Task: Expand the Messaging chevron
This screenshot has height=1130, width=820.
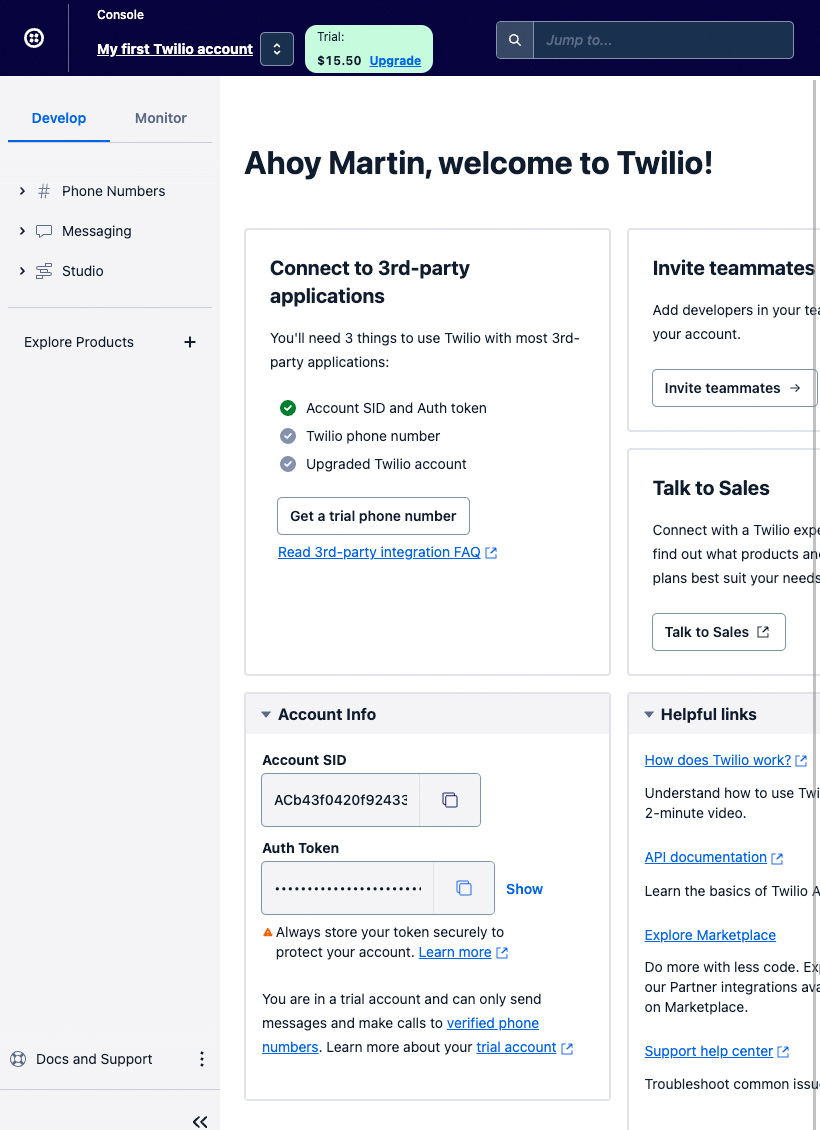Action: click(x=22, y=231)
